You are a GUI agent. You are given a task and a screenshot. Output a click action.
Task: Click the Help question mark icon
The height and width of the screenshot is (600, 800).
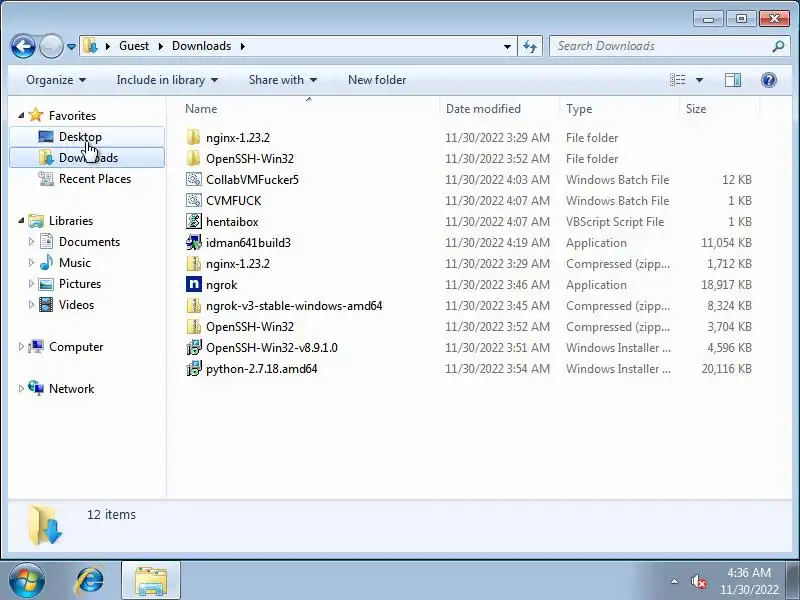tap(768, 80)
